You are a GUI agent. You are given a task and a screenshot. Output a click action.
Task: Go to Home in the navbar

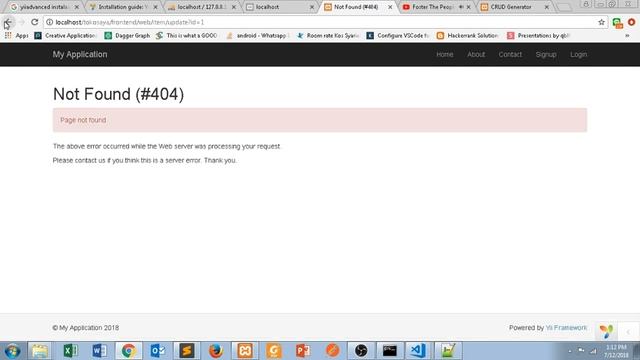[x=444, y=54]
